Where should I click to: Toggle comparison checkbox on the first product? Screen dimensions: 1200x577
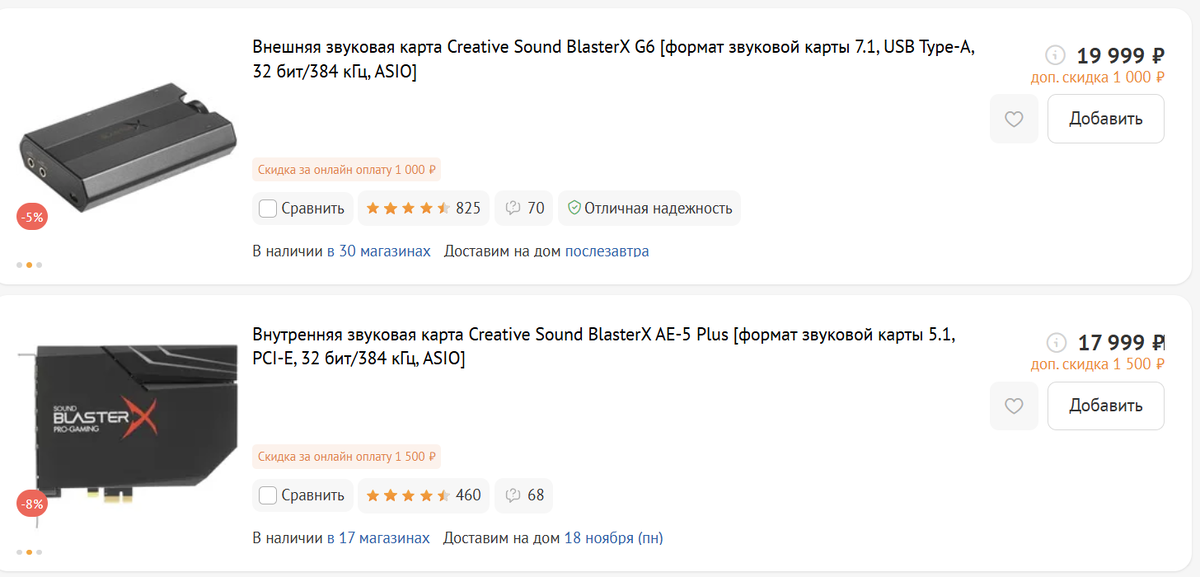click(x=267, y=208)
